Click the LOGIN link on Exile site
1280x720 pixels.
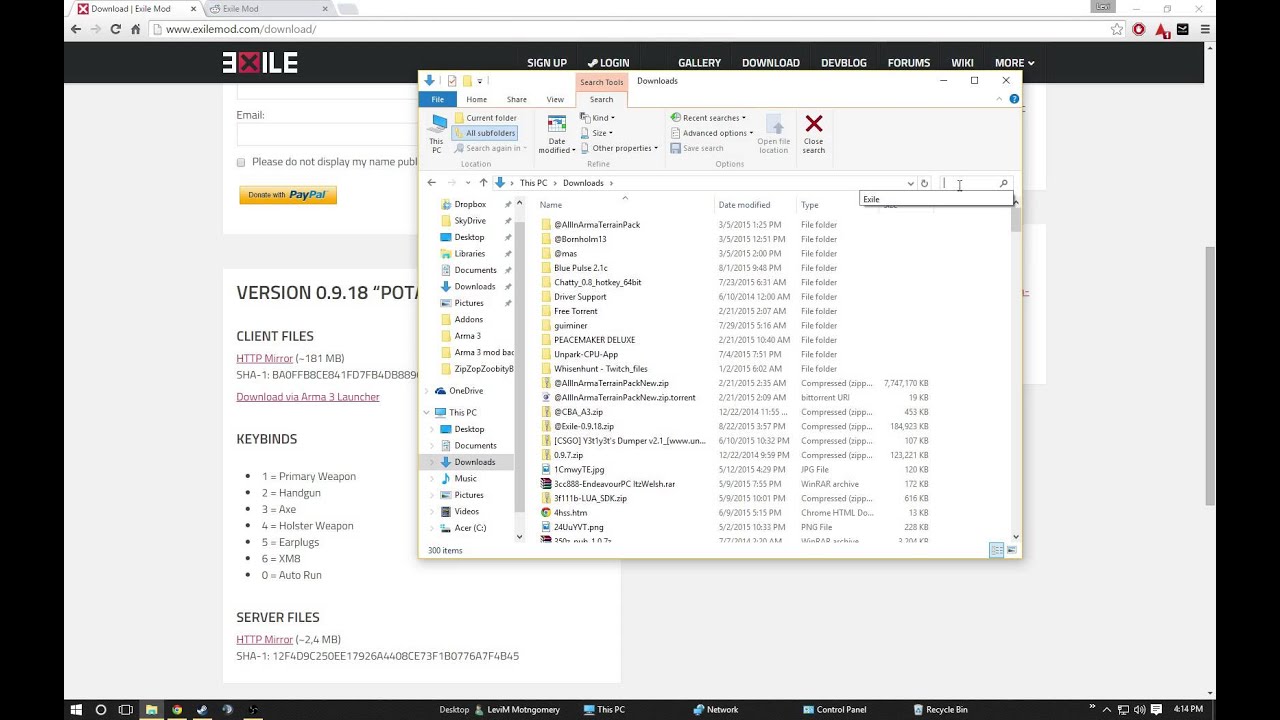pyautogui.click(x=608, y=63)
